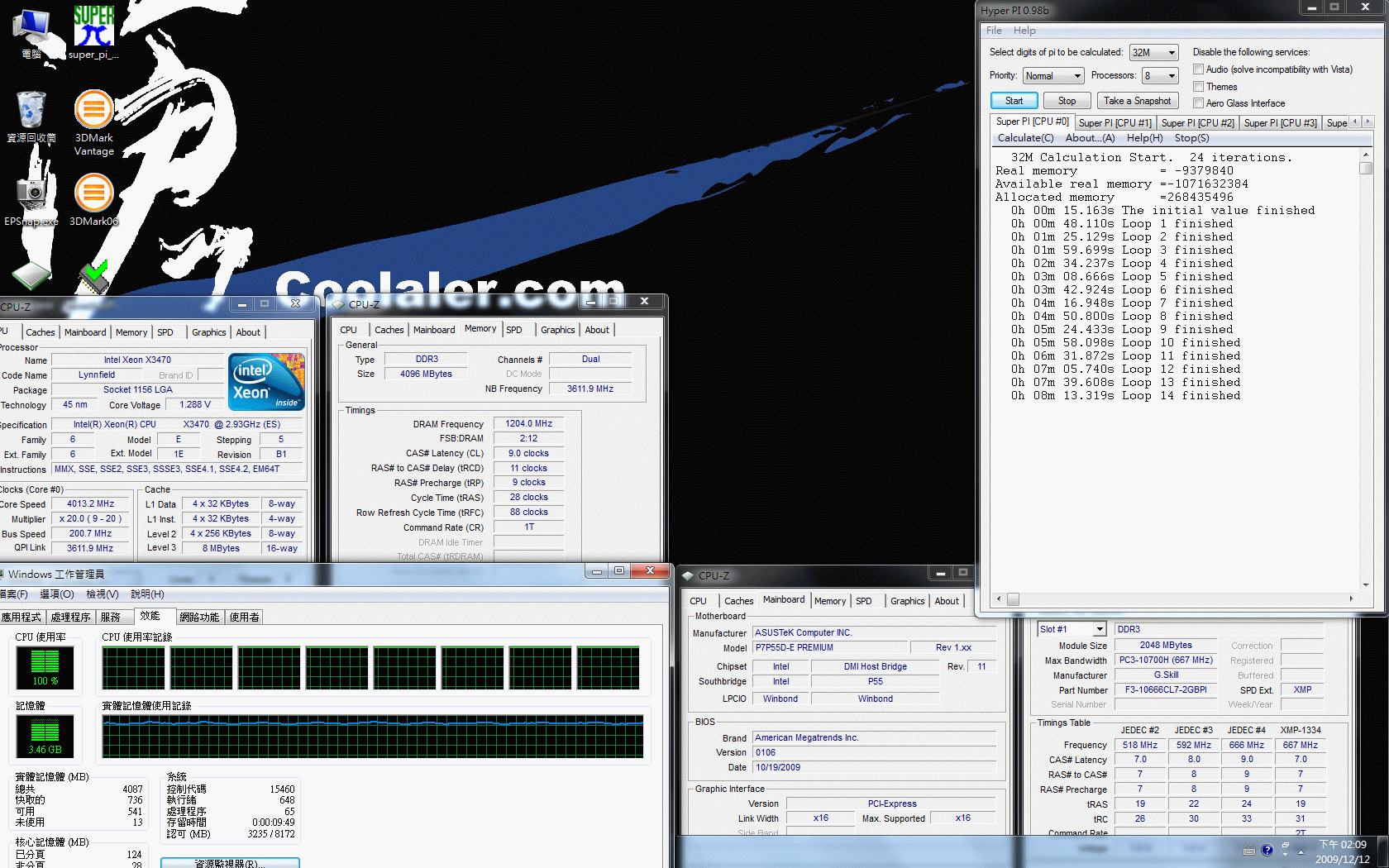Click Stop(S) in Super PI menu
Viewport: 1389px width, 868px height.
(1191, 138)
